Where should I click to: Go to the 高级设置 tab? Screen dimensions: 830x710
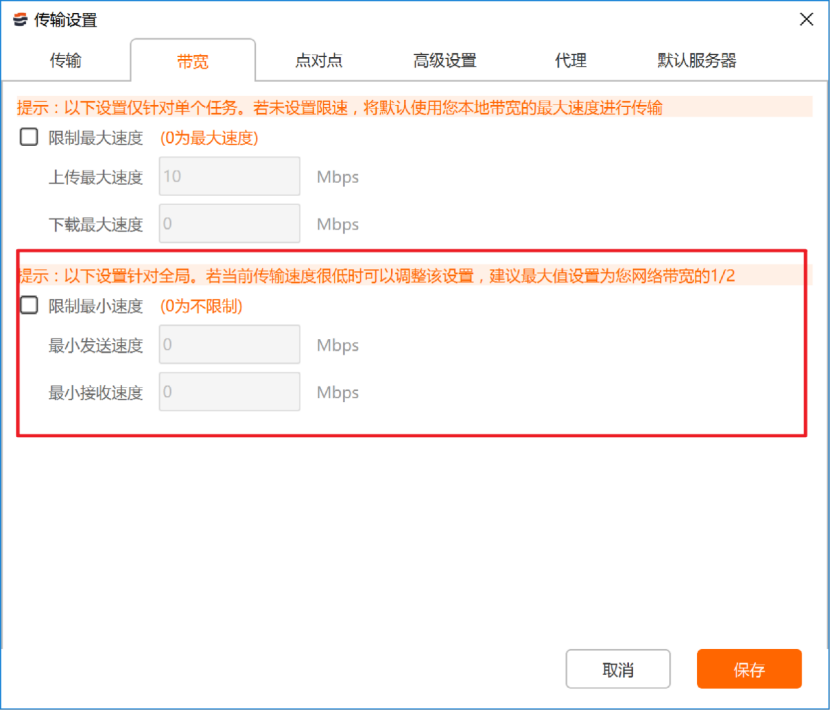[445, 61]
